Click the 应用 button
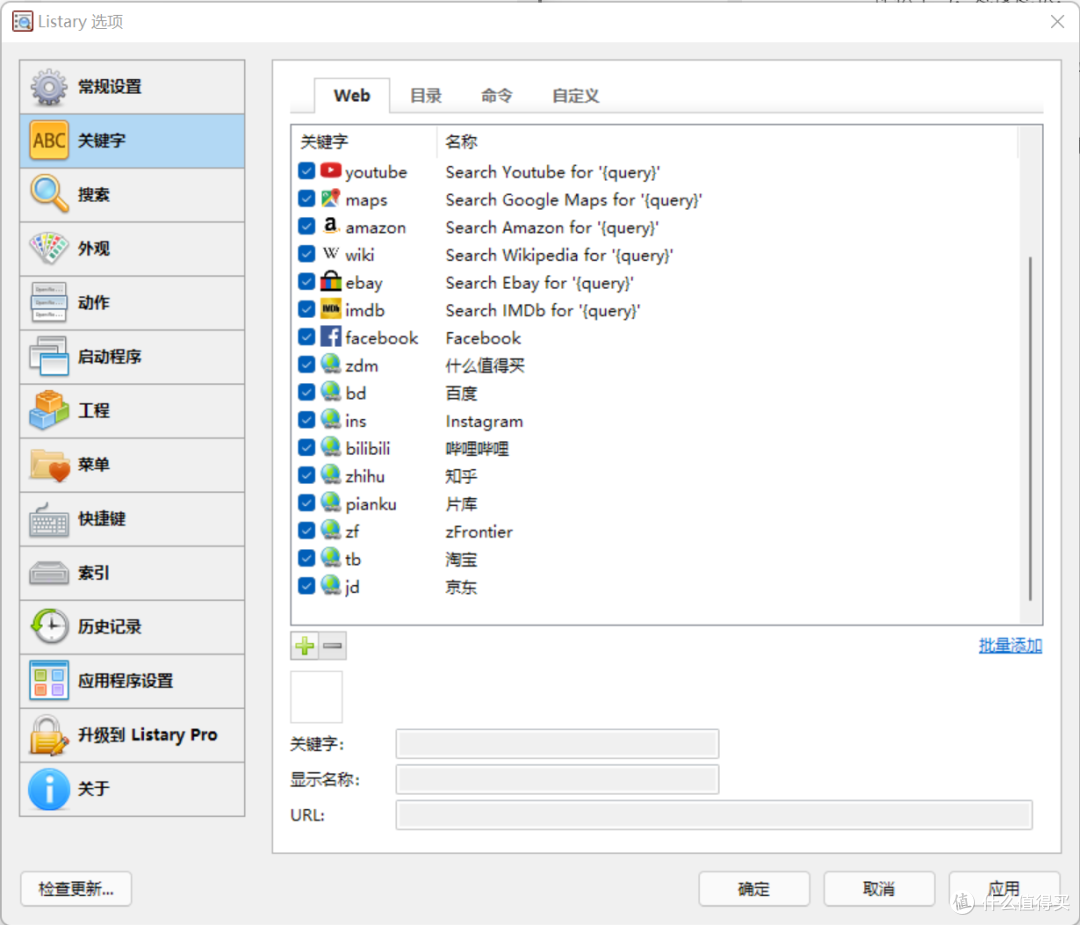 coord(1004,888)
